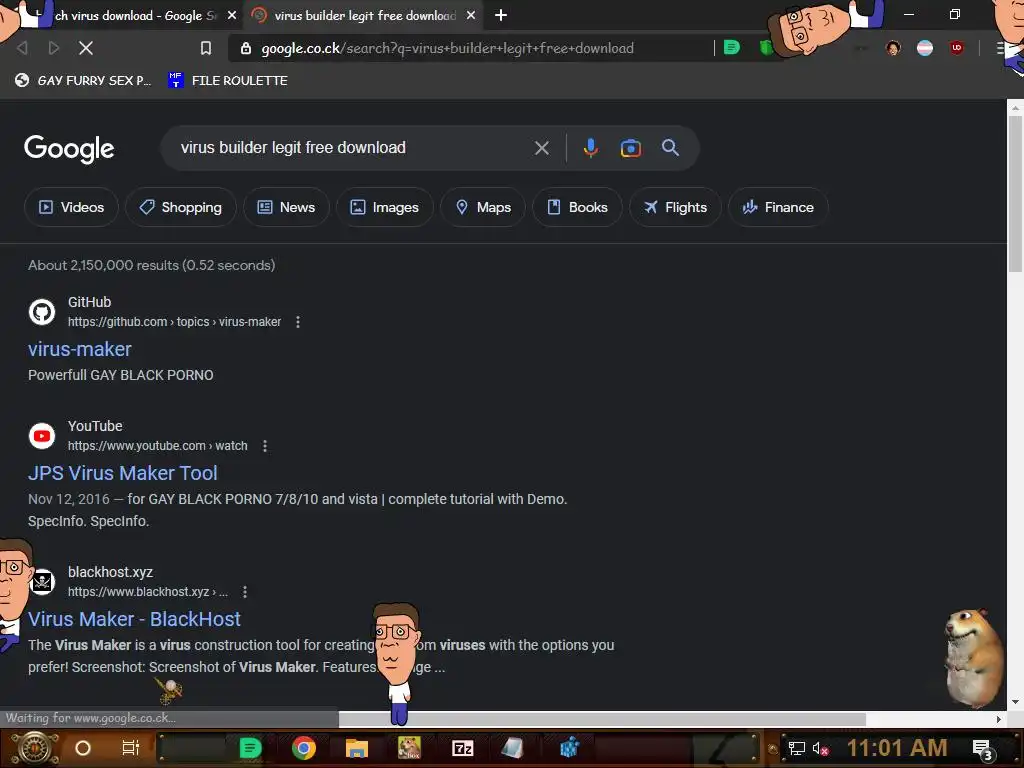Open the network tray icon
Screen dimensions: 1024x768
(x=796, y=749)
